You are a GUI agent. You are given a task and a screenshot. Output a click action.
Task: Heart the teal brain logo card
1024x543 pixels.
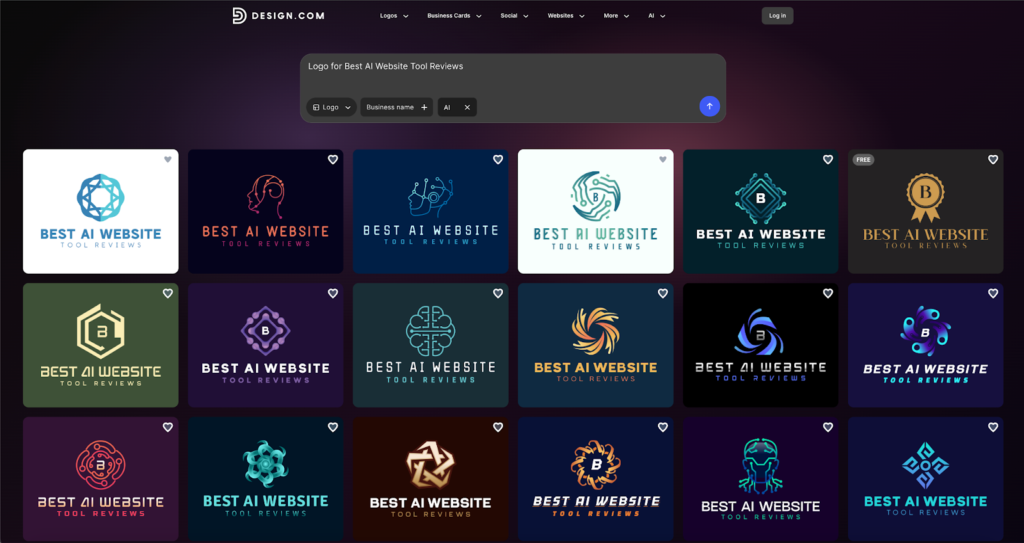click(498, 294)
